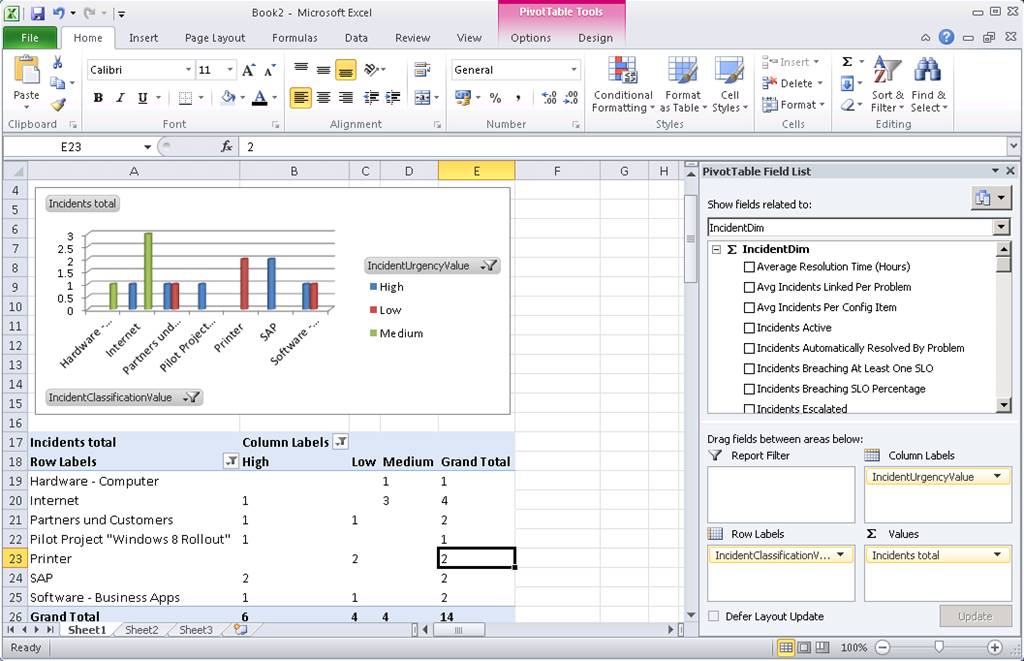The height and width of the screenshot is (661, 1024).
Task: Select the Grand Total cell for SAP
Action: [476, 578]
